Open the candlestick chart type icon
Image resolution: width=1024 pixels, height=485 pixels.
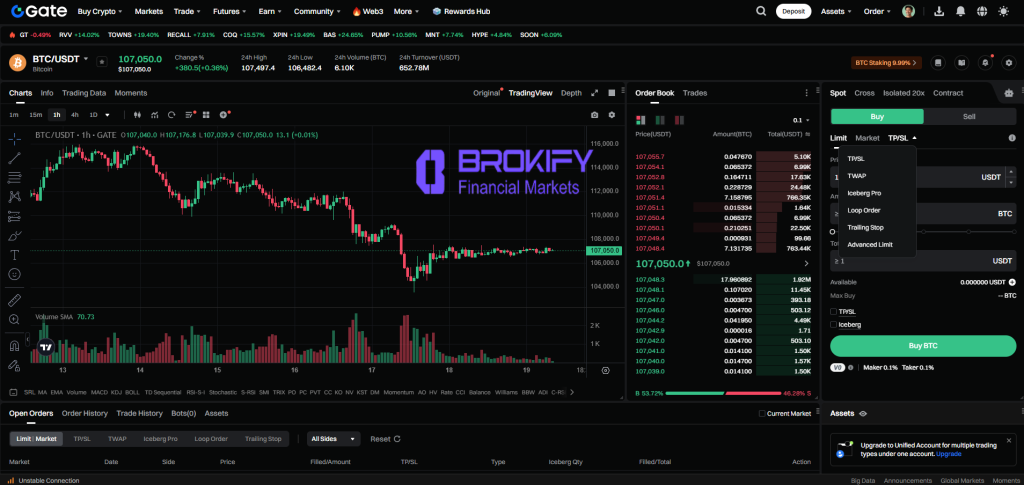pyautogui.click(x=138, y=115)
